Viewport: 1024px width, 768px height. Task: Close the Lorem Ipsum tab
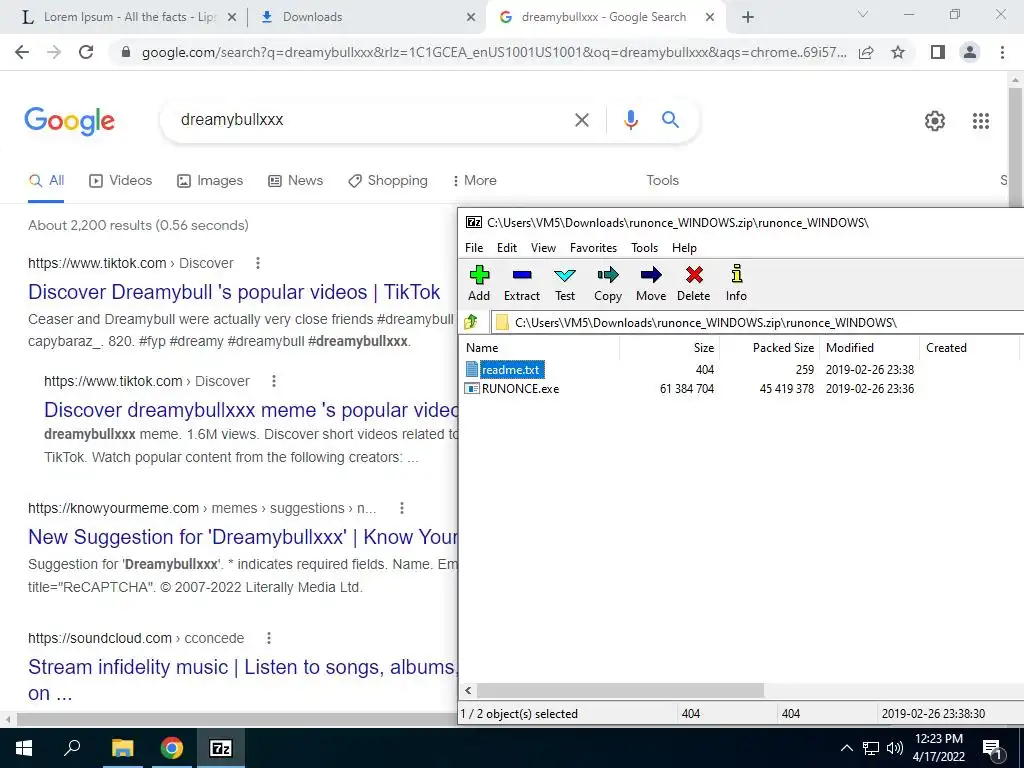pyautogui.click(x=231, y=18)
